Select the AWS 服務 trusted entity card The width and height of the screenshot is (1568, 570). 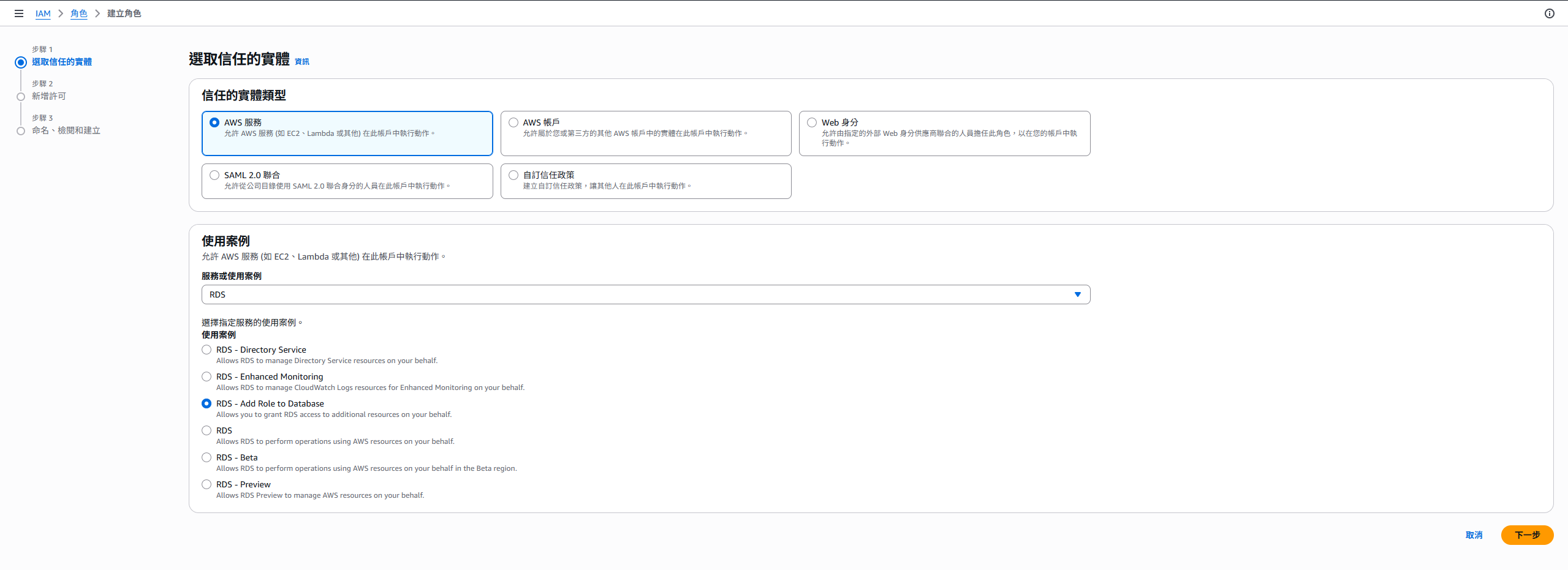coord(347,133)
